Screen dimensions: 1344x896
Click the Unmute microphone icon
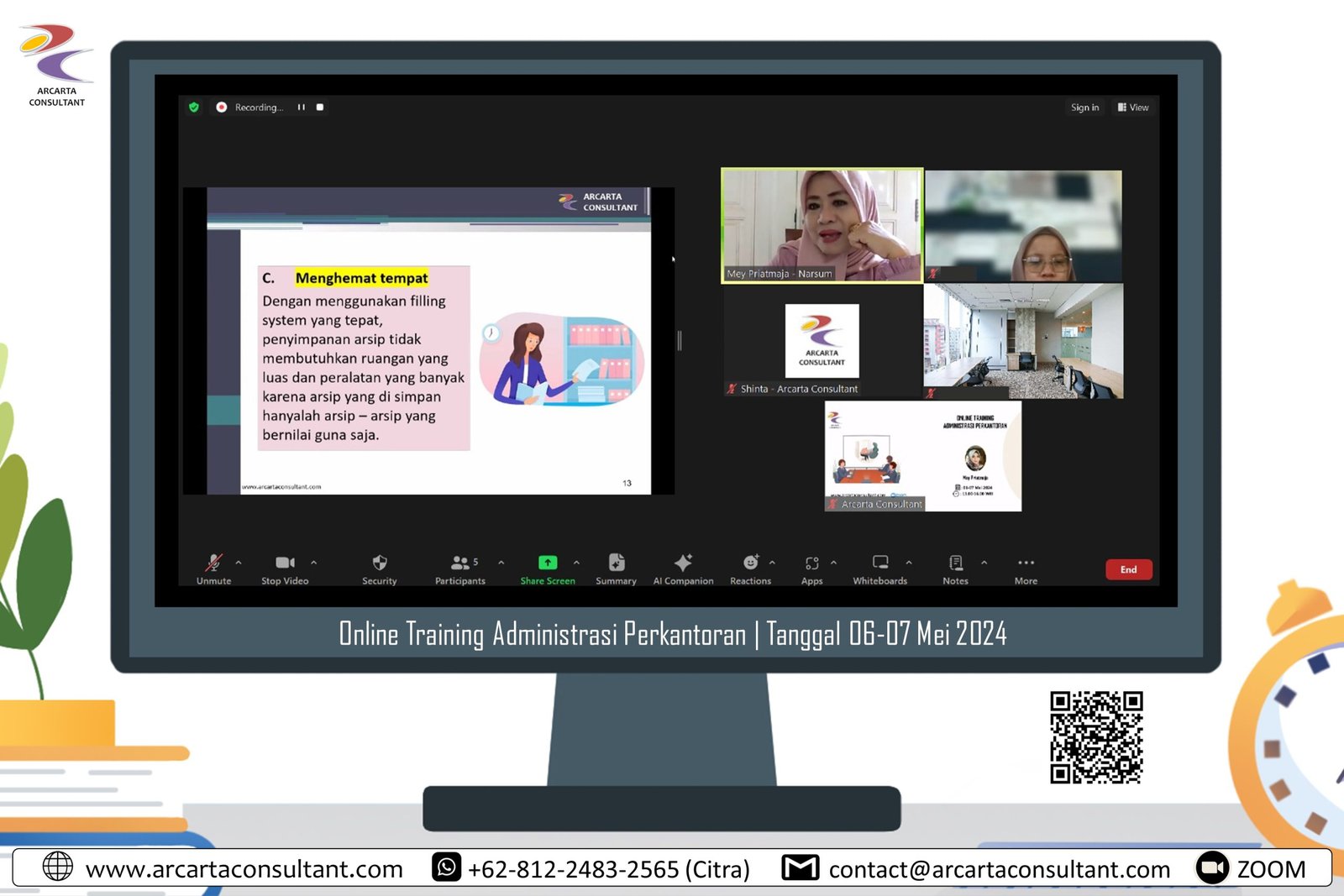(214, 563)
